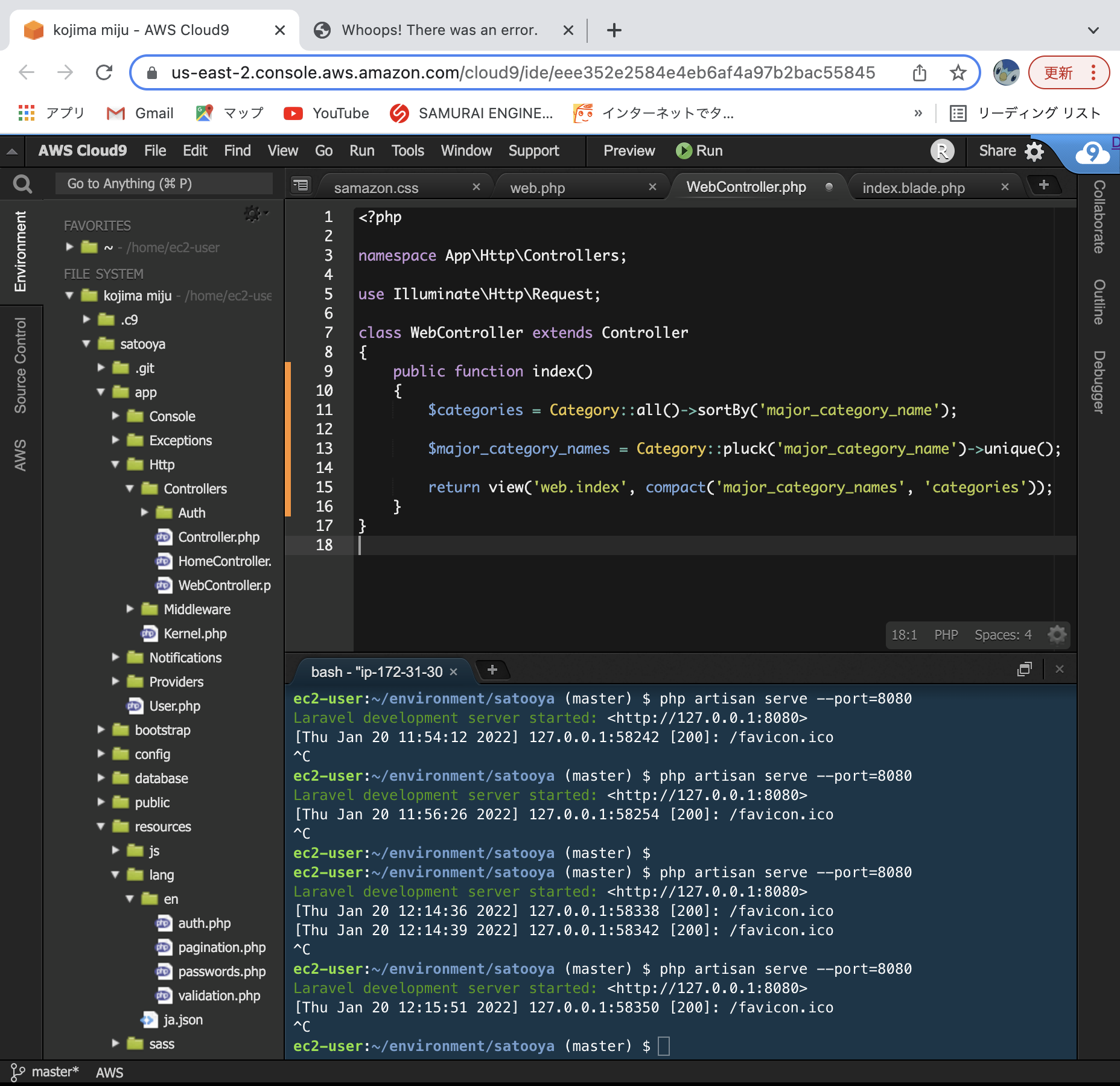Image resolution: width=1120 pixels, height=1086 pixels.
Task: Open the Tools menu
Action: pos(407,151)
